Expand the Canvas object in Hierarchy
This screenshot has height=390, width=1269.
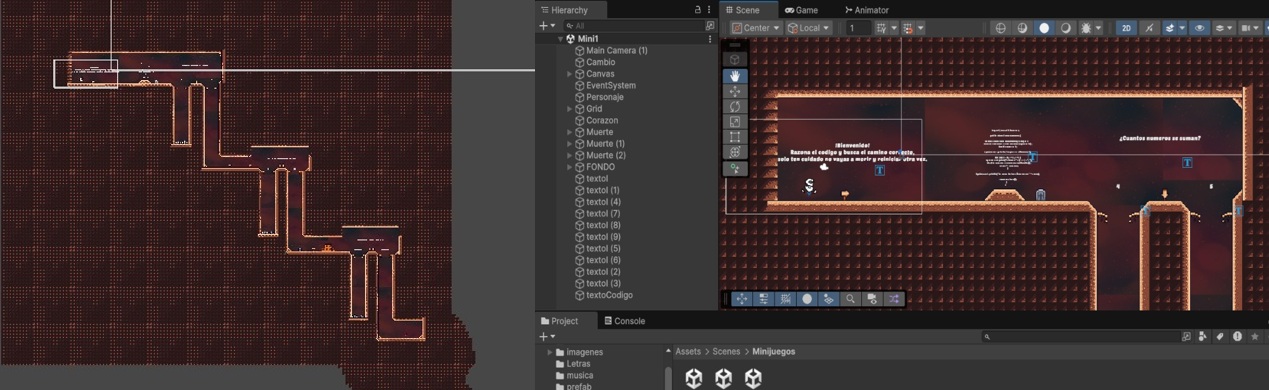tap(570, 74)
